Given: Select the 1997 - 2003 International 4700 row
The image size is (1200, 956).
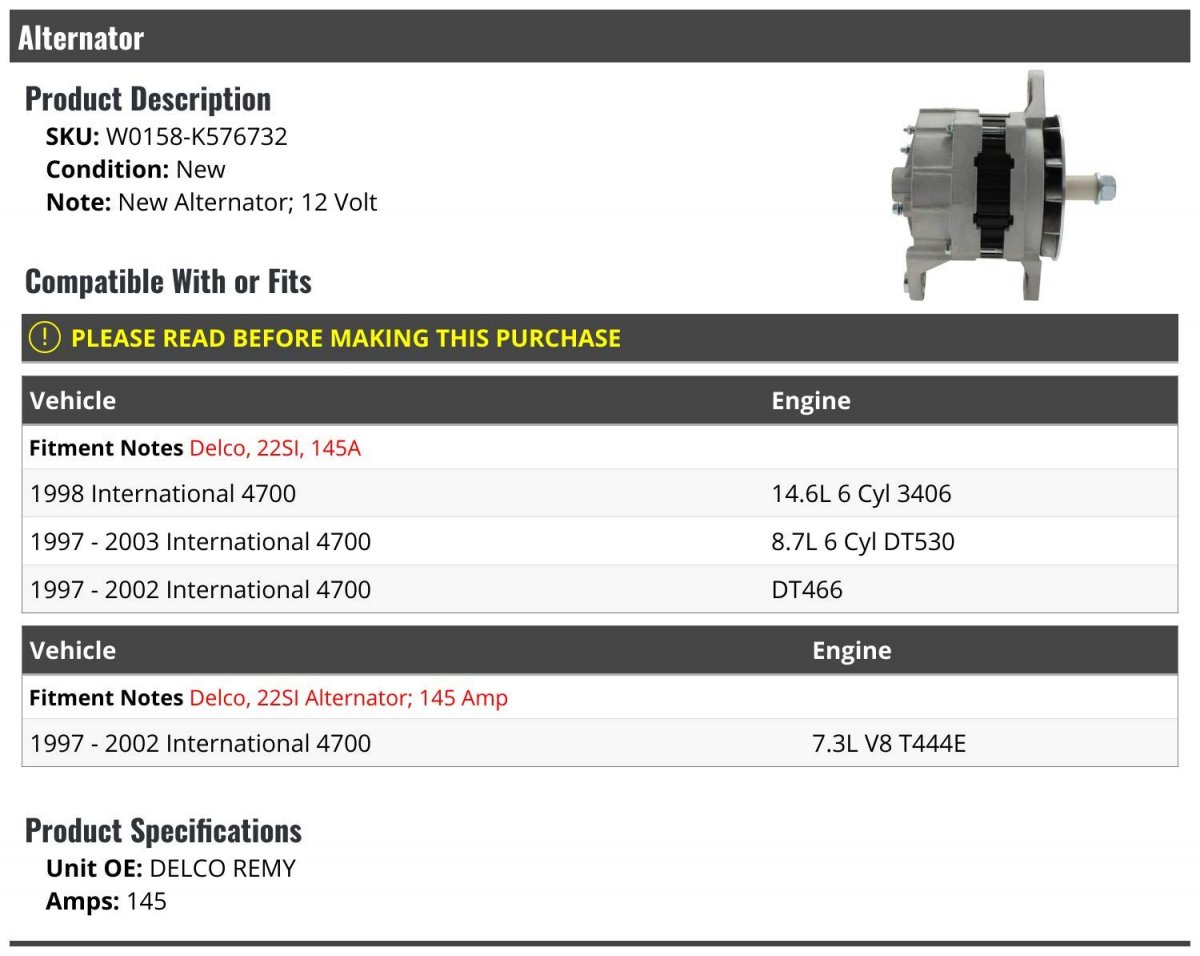Looking at the screenshot, I should point(200,542).
